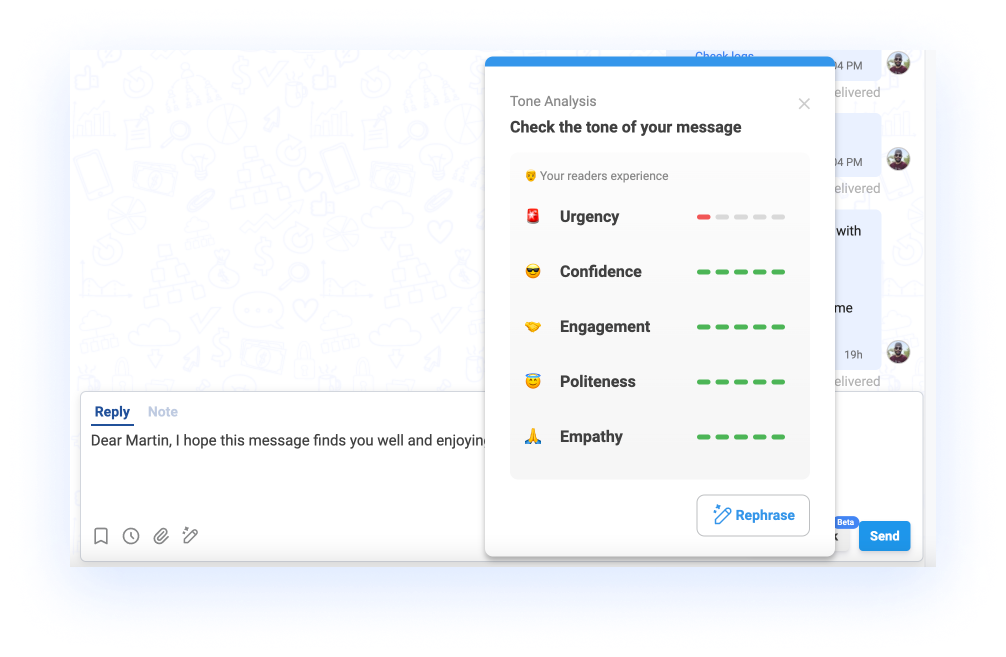Click the top sender avatar
The image size is (1006, 657).
click(898, 63)
